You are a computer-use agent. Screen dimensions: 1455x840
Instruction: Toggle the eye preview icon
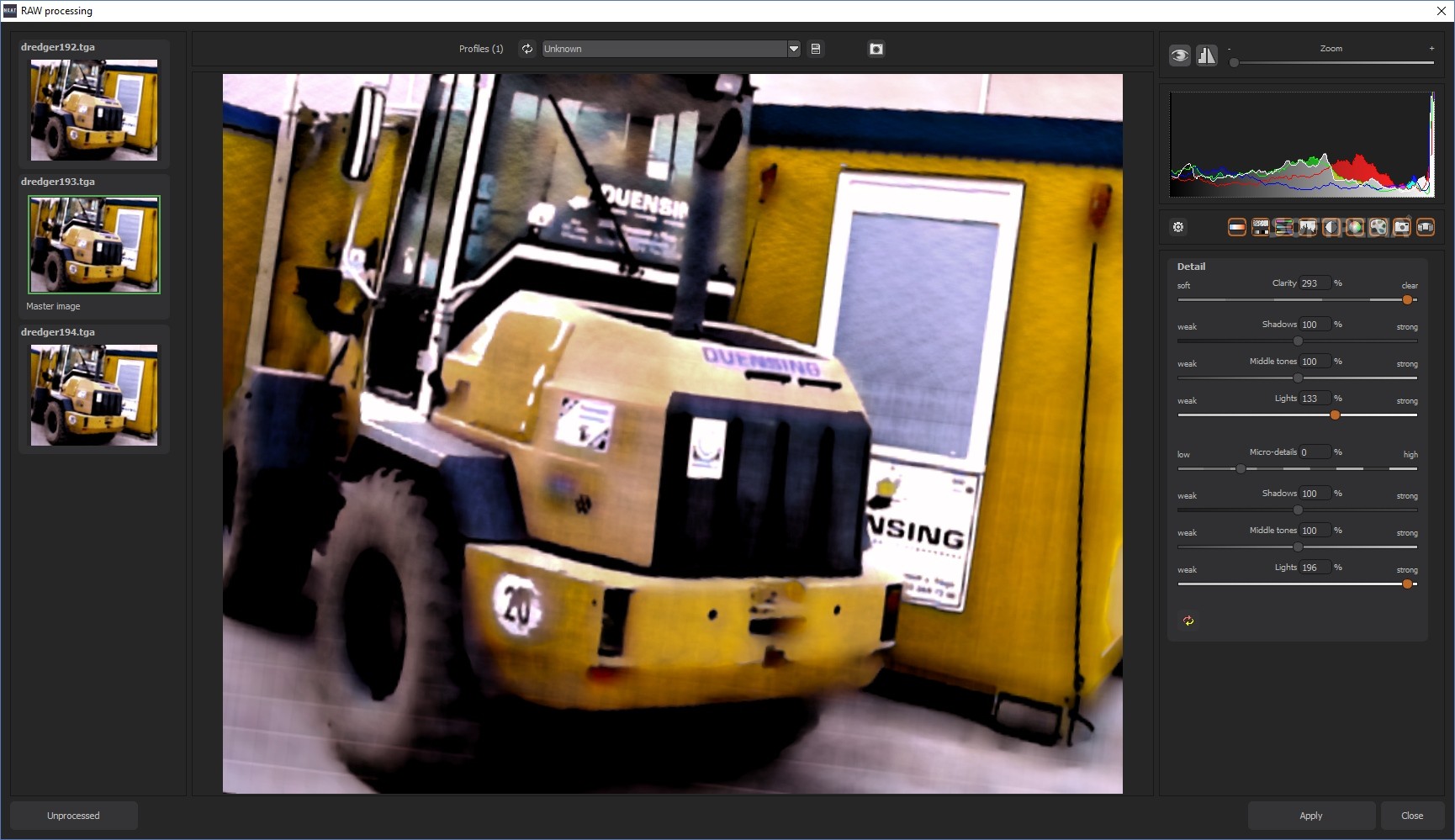(x=1180, y=55)
